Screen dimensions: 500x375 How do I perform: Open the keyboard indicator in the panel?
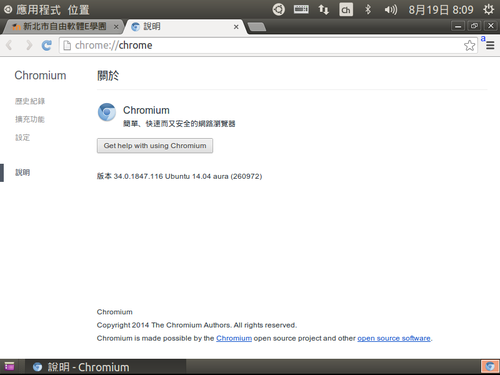[301, 9]
